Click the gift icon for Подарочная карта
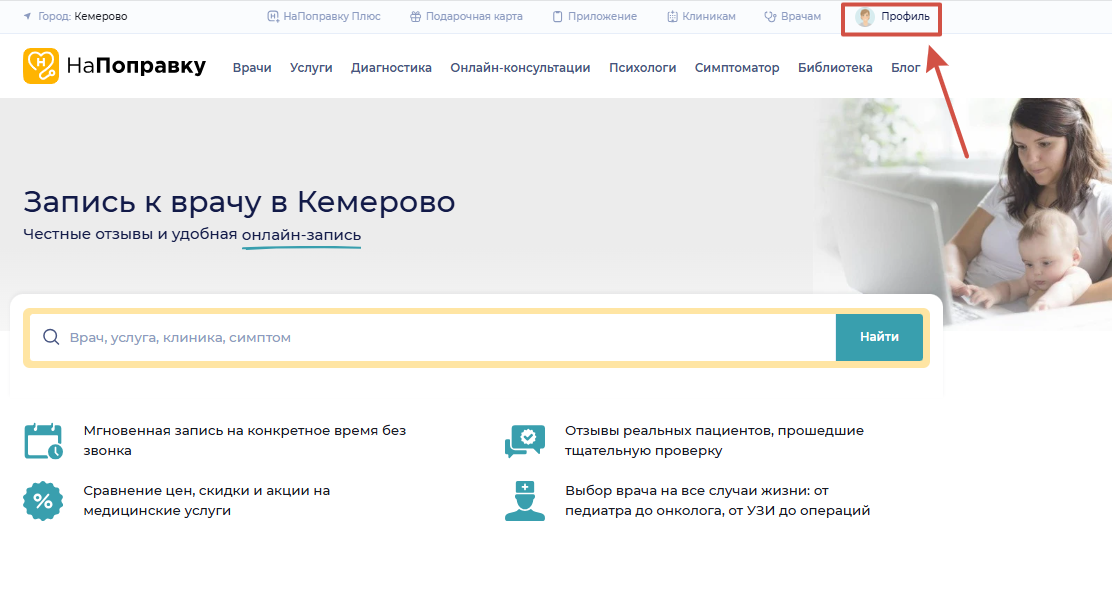 416,16
